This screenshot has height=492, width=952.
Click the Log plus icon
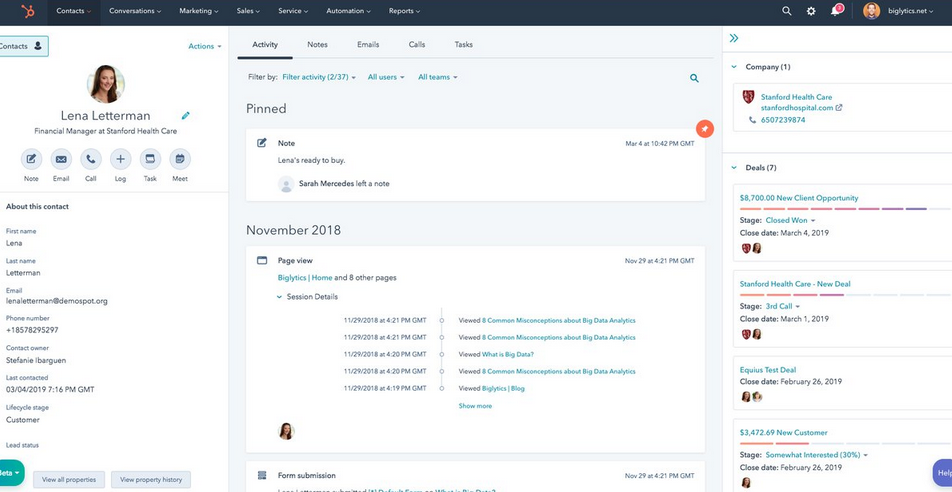point(120,159)
